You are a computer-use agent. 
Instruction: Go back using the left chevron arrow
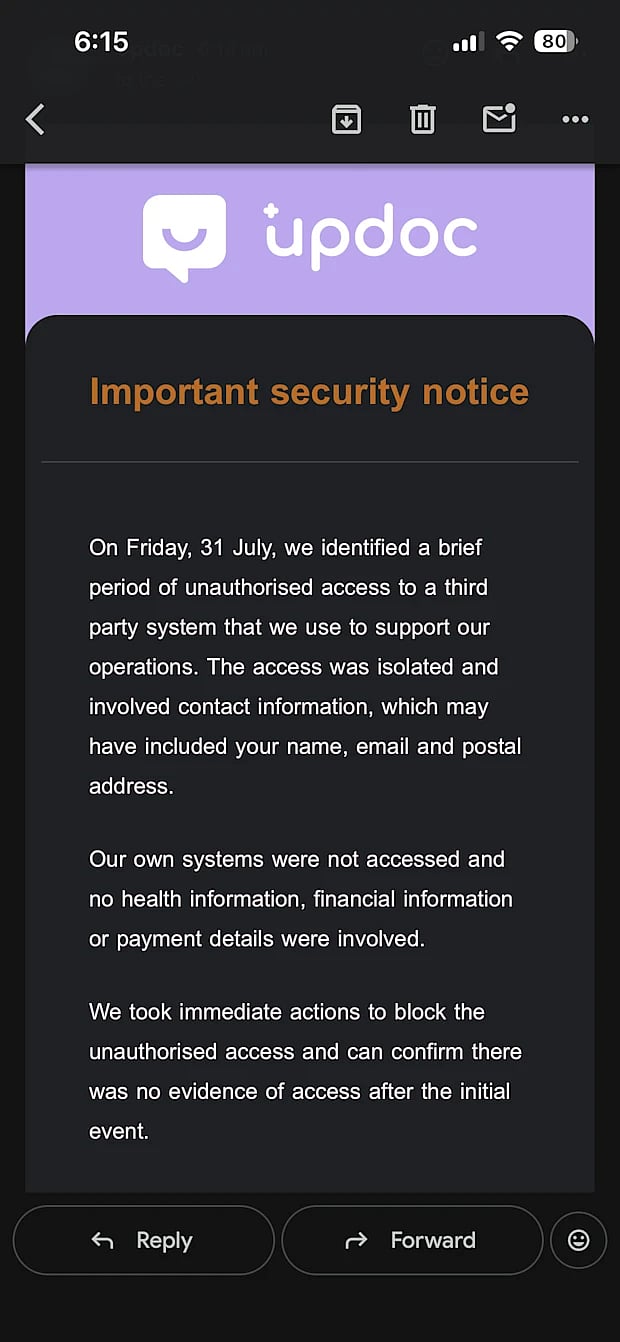35,120
